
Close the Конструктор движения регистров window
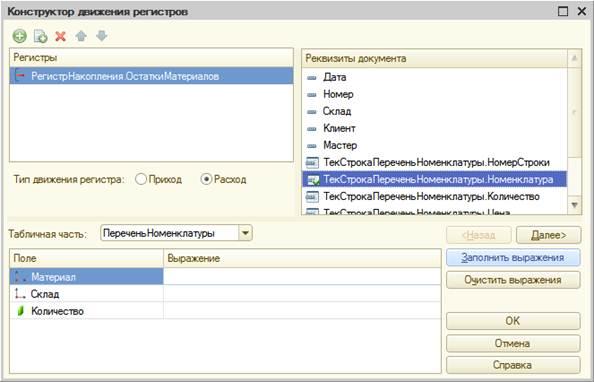pos(581,11)
